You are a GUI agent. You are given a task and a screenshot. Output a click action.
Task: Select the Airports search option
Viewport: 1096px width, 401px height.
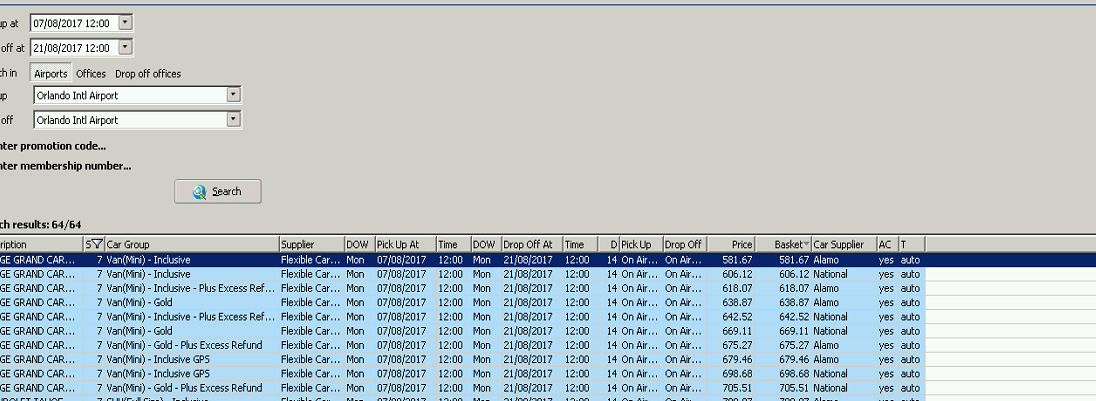[51, 73]
